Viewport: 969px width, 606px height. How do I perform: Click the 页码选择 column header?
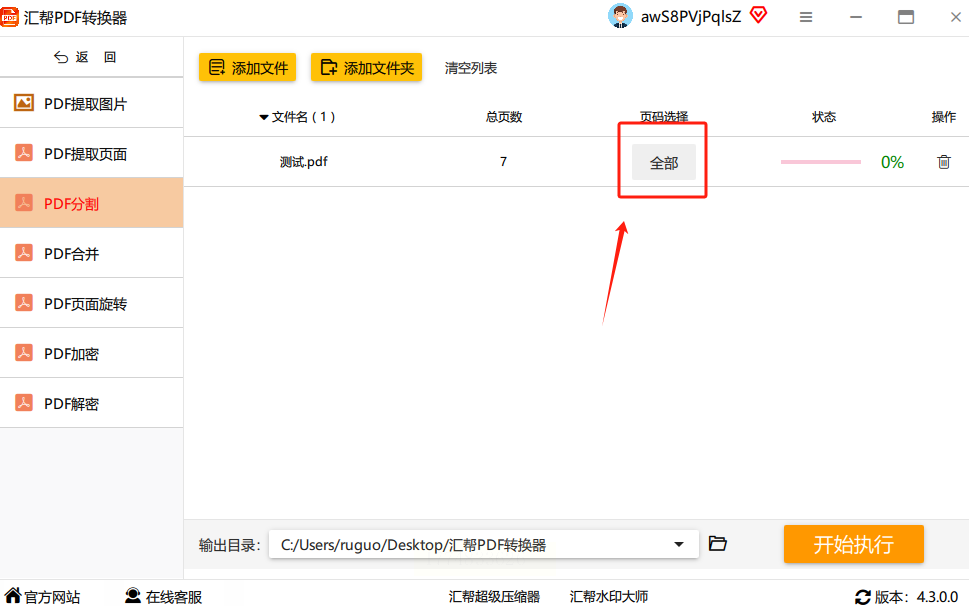664,117
